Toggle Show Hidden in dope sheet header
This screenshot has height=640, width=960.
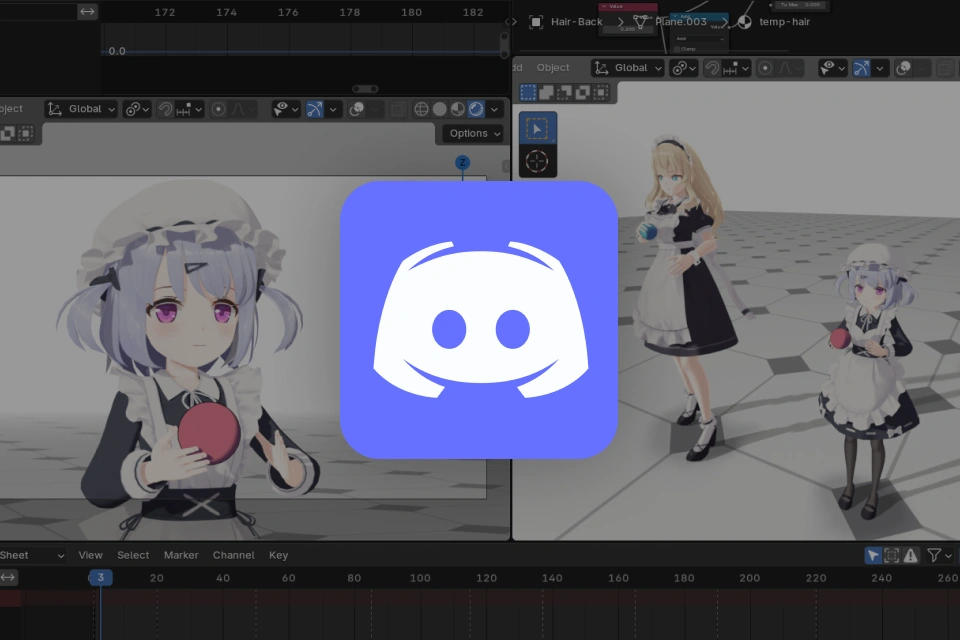coord(891,555)
